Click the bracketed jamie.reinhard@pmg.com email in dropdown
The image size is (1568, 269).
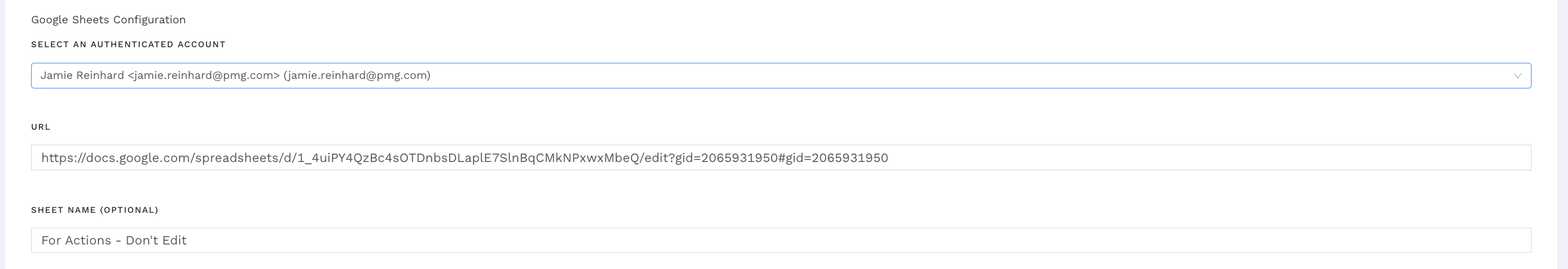pyautogui.click(x=204, y=76)
